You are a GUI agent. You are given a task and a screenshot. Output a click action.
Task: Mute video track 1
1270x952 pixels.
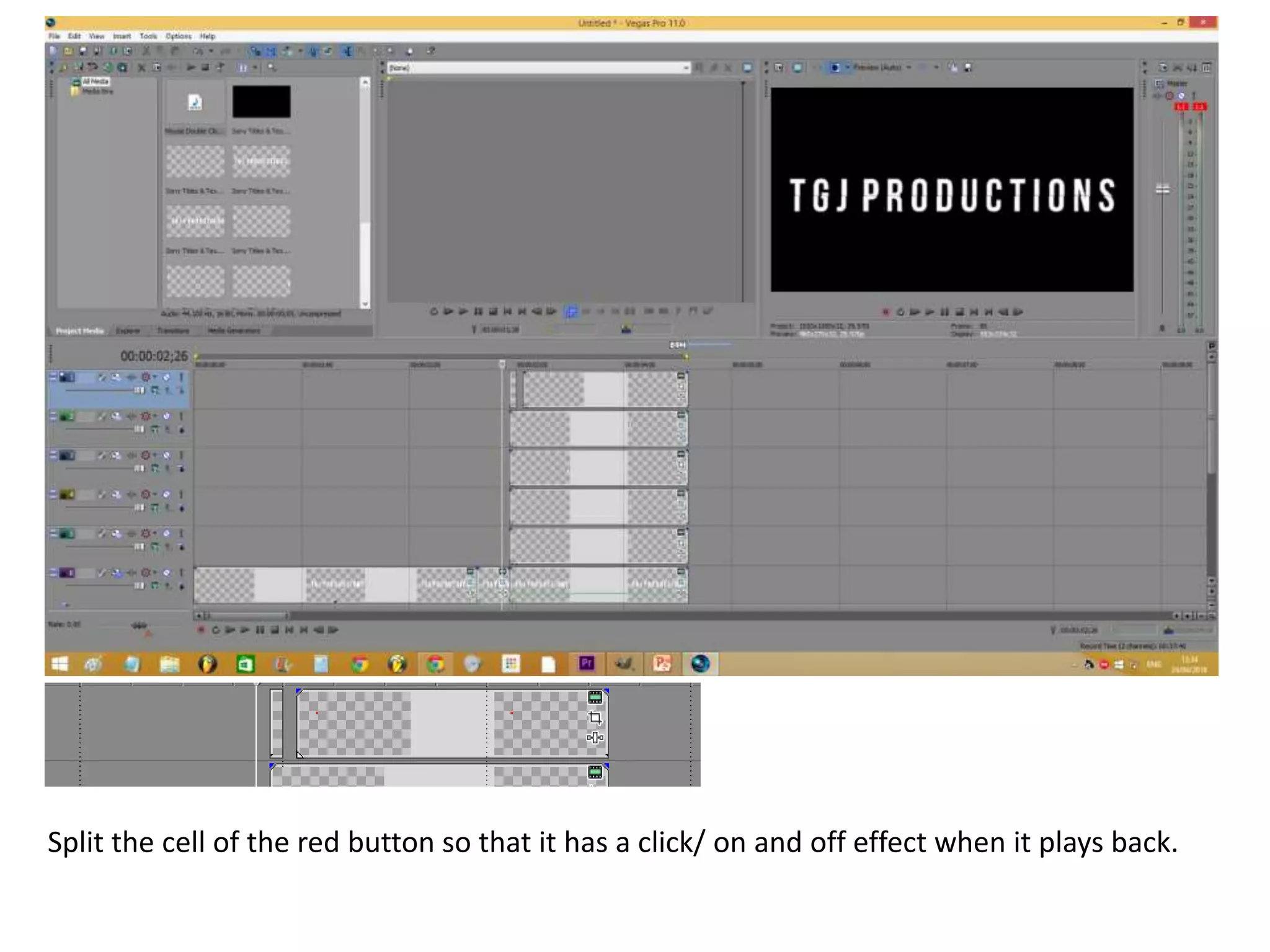pyautogui.click(x=166, y=377)
